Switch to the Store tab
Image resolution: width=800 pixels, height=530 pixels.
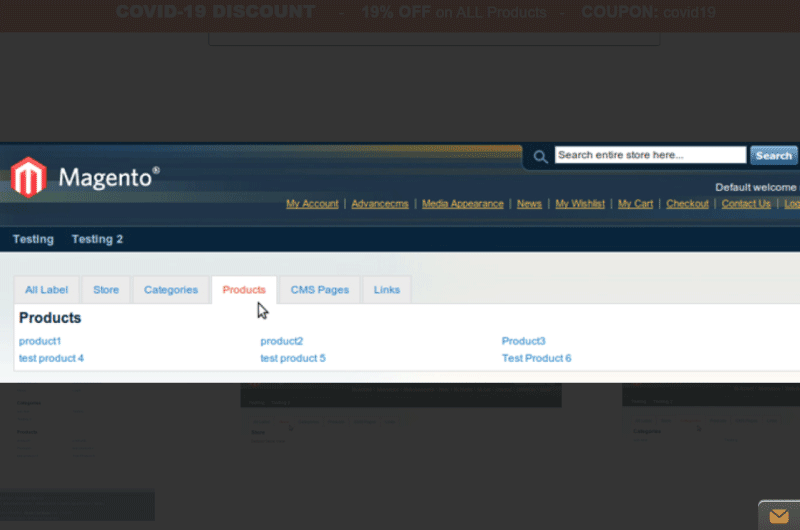click(x=106, y=290)
